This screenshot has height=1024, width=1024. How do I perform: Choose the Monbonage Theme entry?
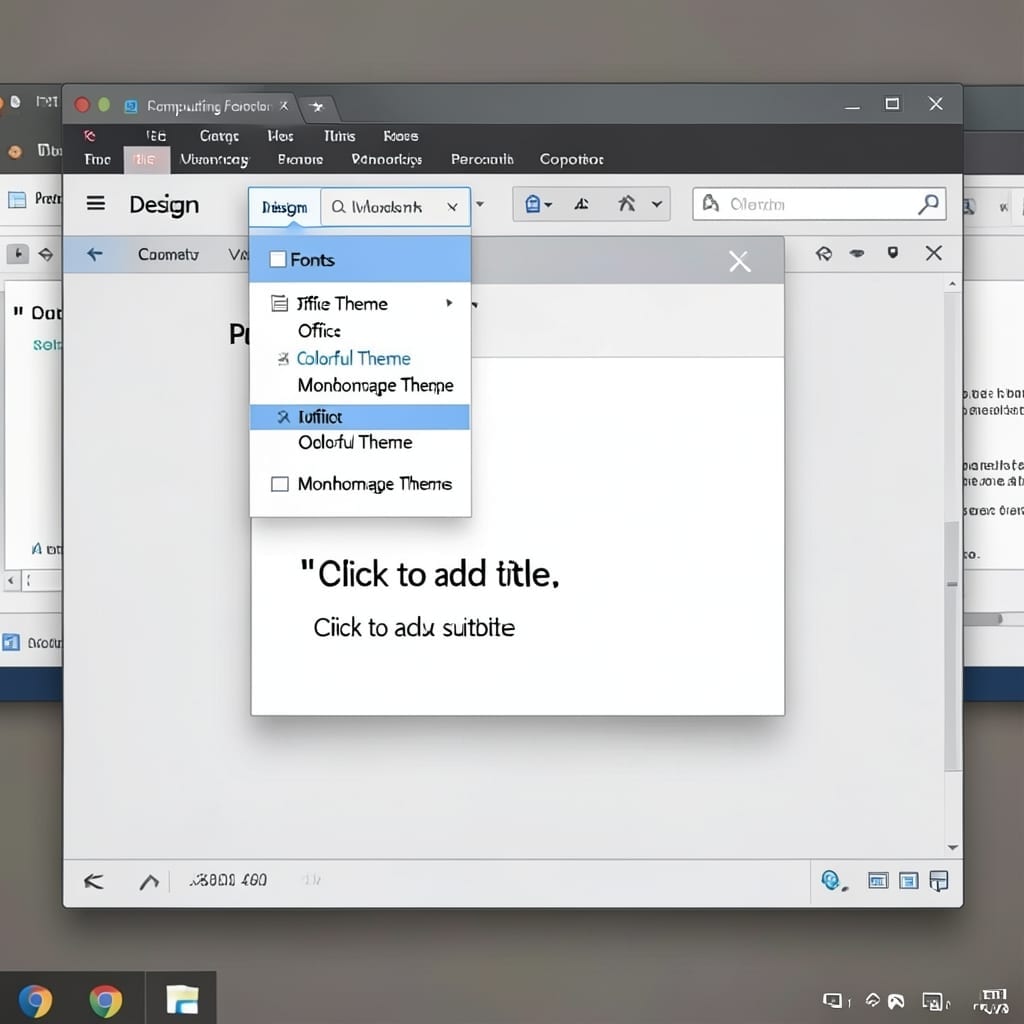[376, 385]
